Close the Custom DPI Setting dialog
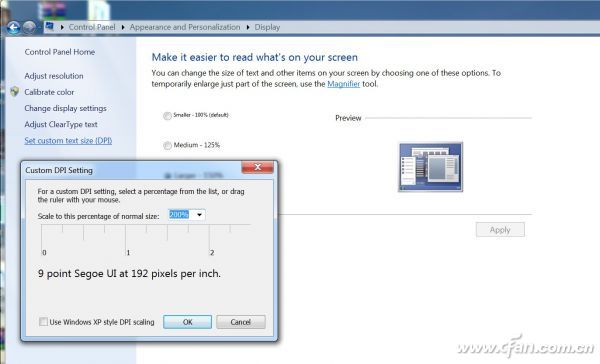This screenshot has width=600, height=364. 258,167
